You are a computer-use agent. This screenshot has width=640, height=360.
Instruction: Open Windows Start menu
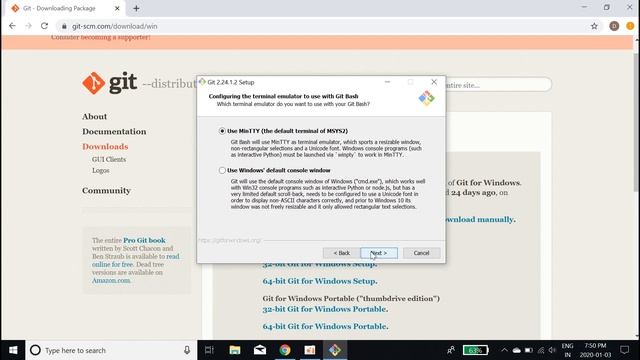tap(13, 350)
